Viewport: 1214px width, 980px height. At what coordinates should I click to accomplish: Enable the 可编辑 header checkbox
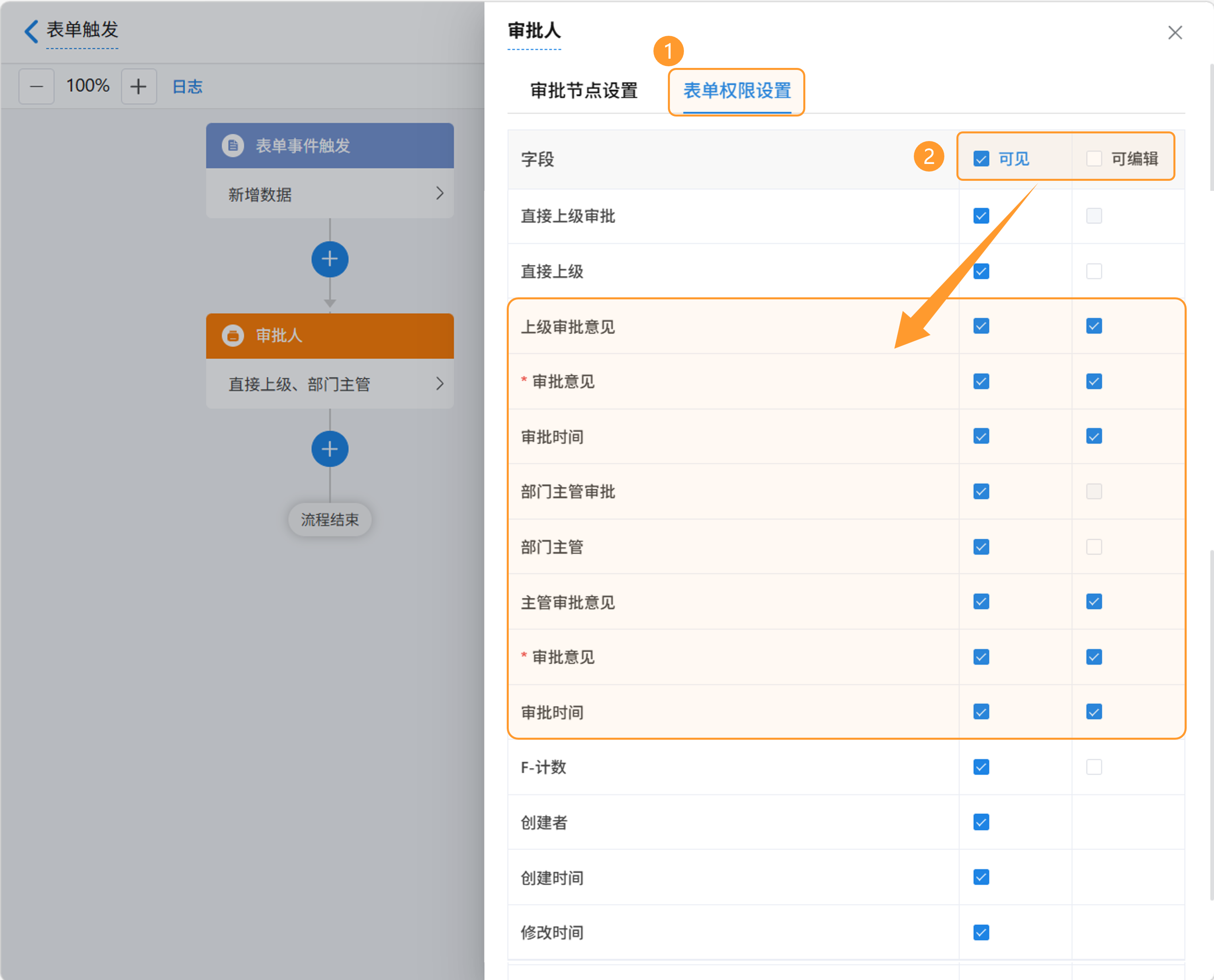[x=1094, y=159]
